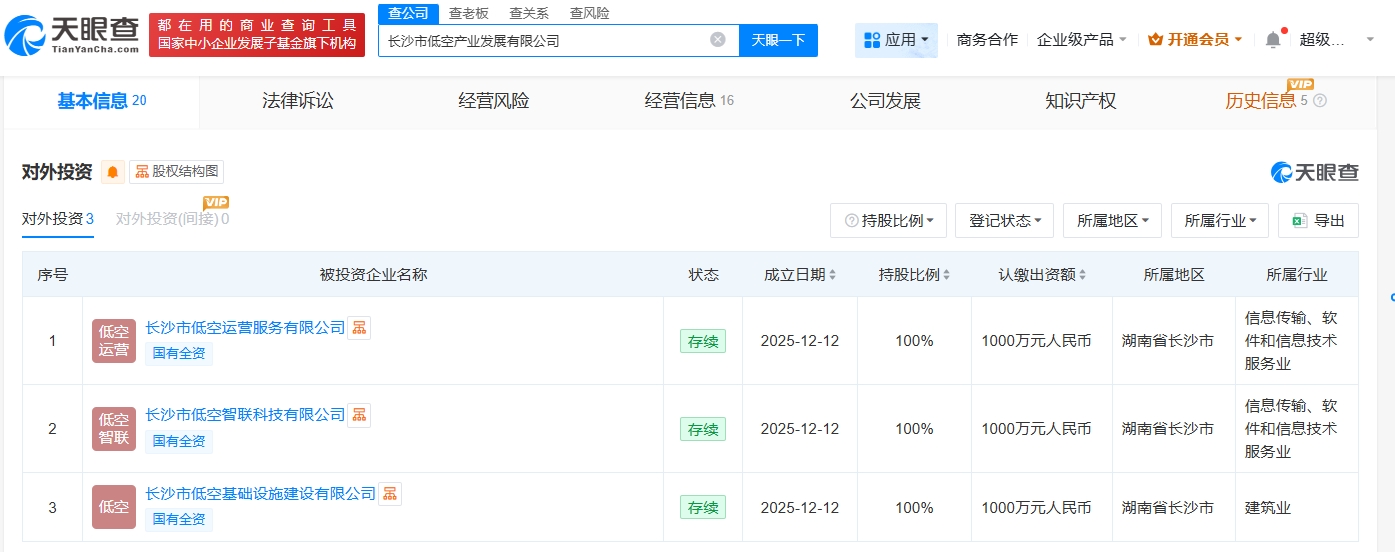Image resolution: width=1395 pixels, height=552 pixels.
Task: Switch to the 法律诉讼 tab
Action: [x=297, y=101]
